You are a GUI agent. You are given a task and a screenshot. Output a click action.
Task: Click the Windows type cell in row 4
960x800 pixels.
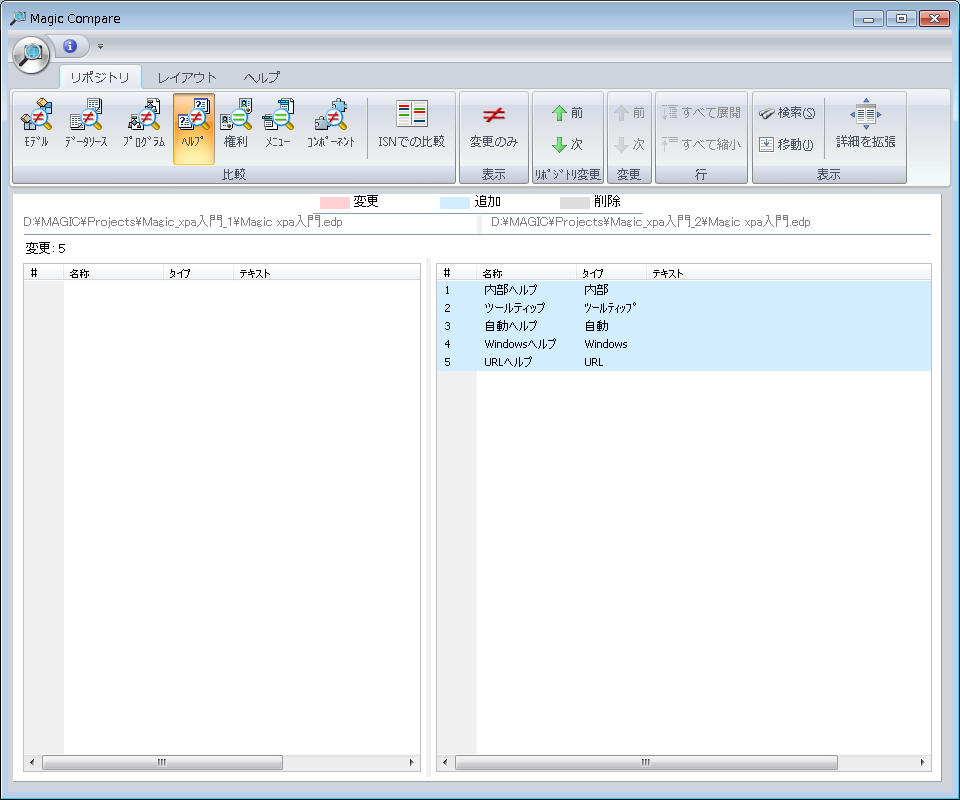(606, 344)
